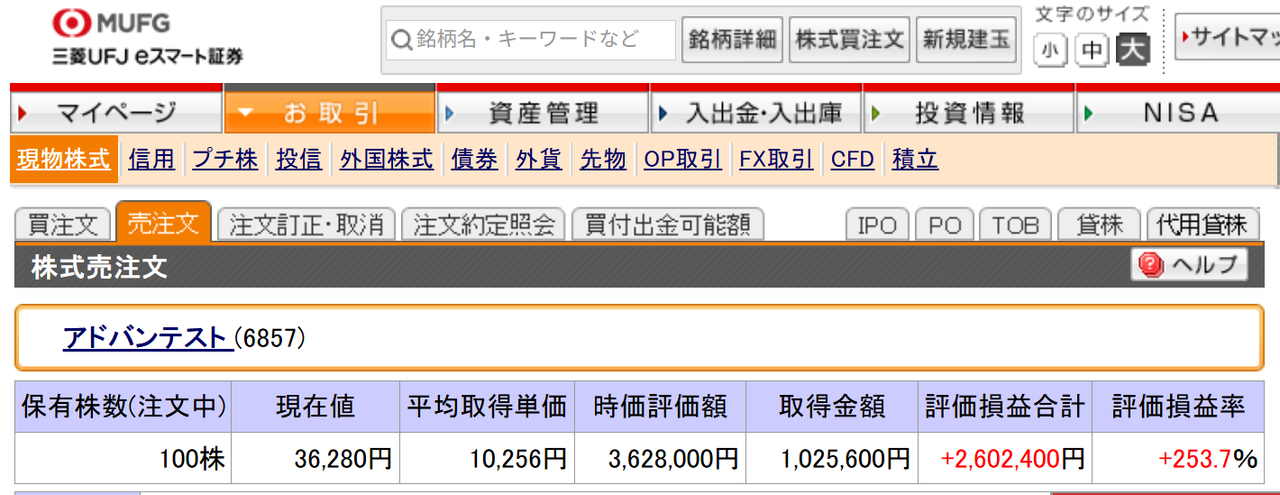The width and height of the screenshot is (1280, 495).
Task: Switch to the 注文訂正・取消 tab
Action: point(307,224)
